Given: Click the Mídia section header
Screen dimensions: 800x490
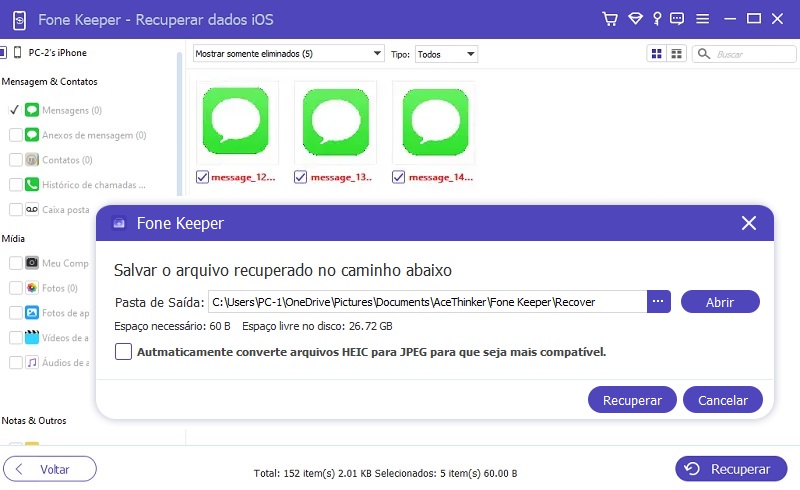Looking at the screenshot, I should pos(13,239).
